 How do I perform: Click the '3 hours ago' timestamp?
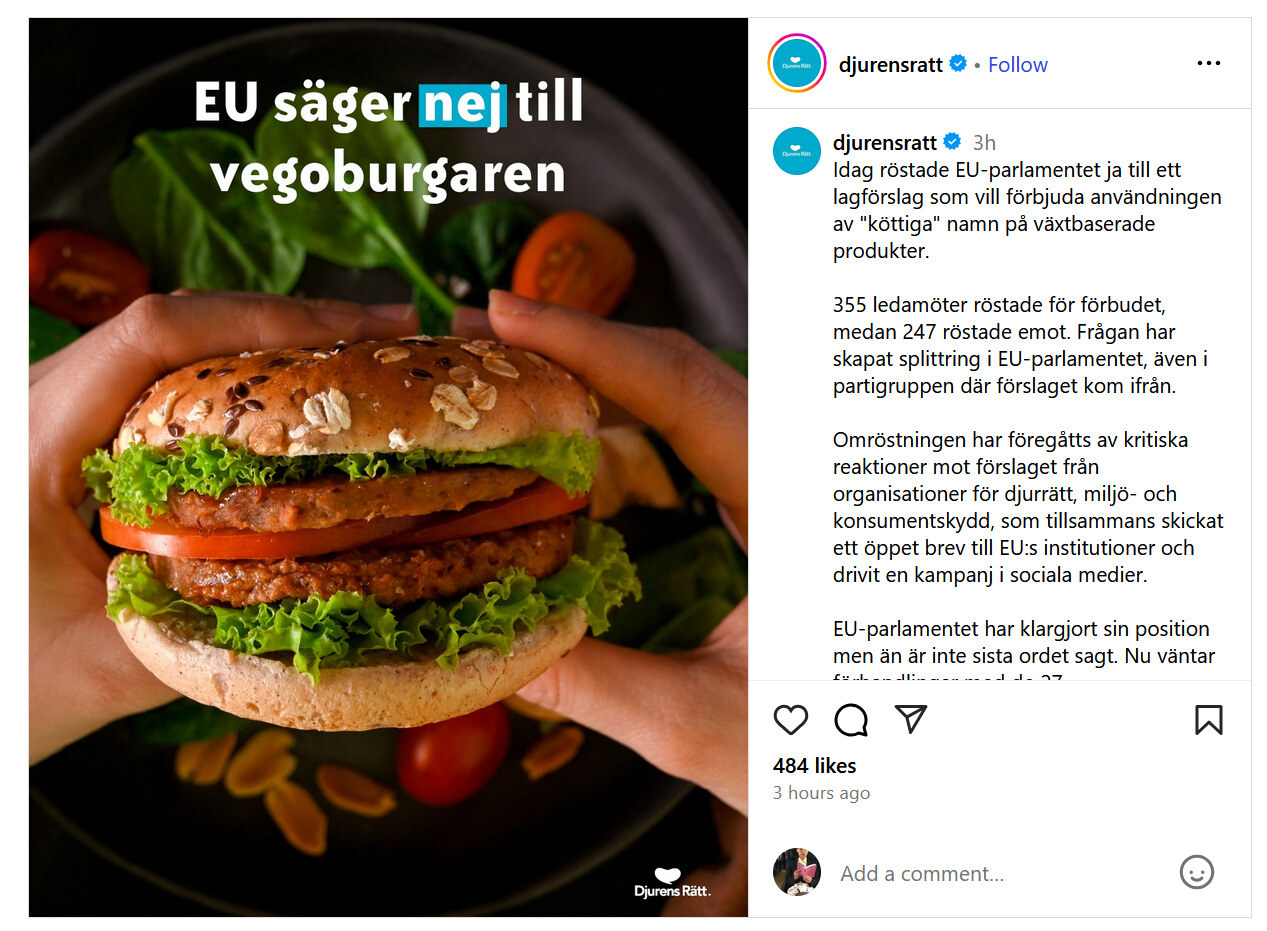(822, 793)
